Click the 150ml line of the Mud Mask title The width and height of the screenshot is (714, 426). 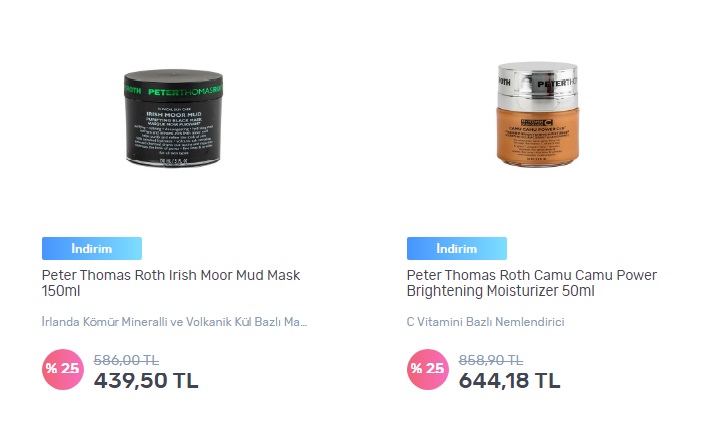click(x=61, y=291)
